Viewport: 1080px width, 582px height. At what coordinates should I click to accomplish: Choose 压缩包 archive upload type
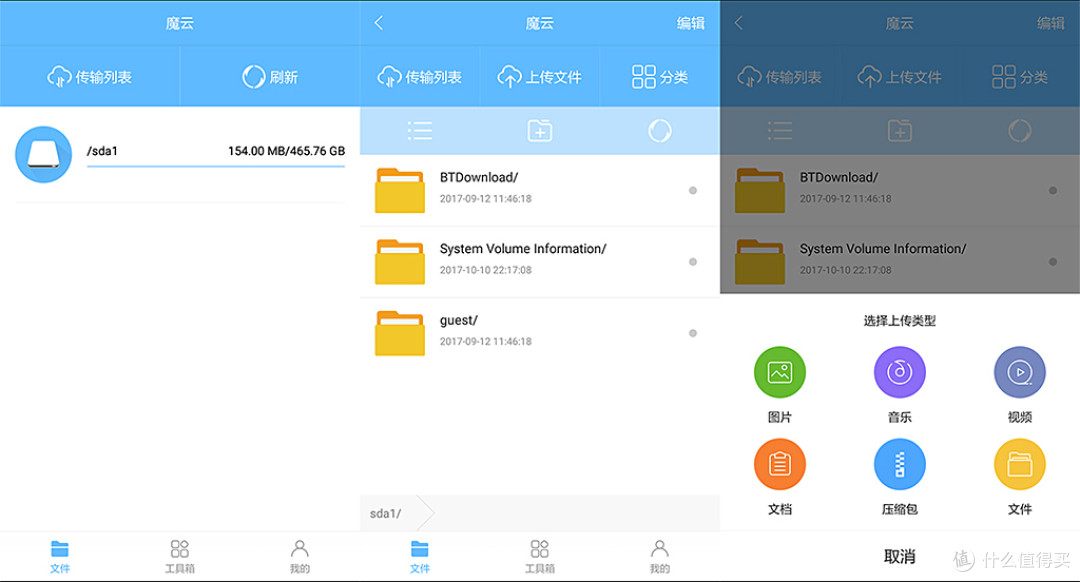coord(900,465)
